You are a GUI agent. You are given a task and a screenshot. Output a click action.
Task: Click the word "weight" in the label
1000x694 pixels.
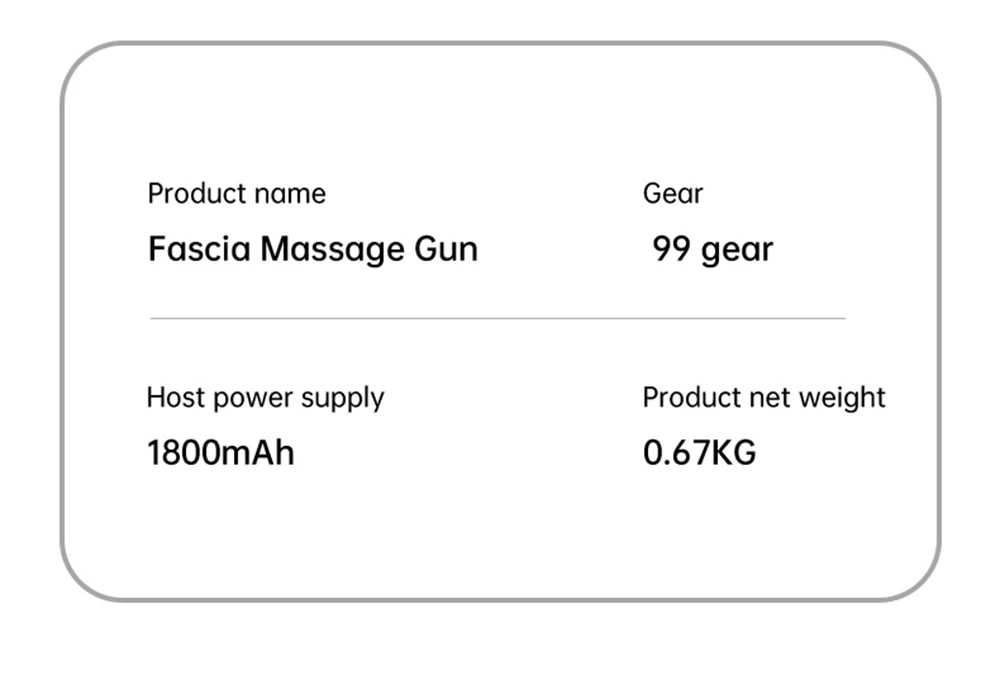pos(847,398)
